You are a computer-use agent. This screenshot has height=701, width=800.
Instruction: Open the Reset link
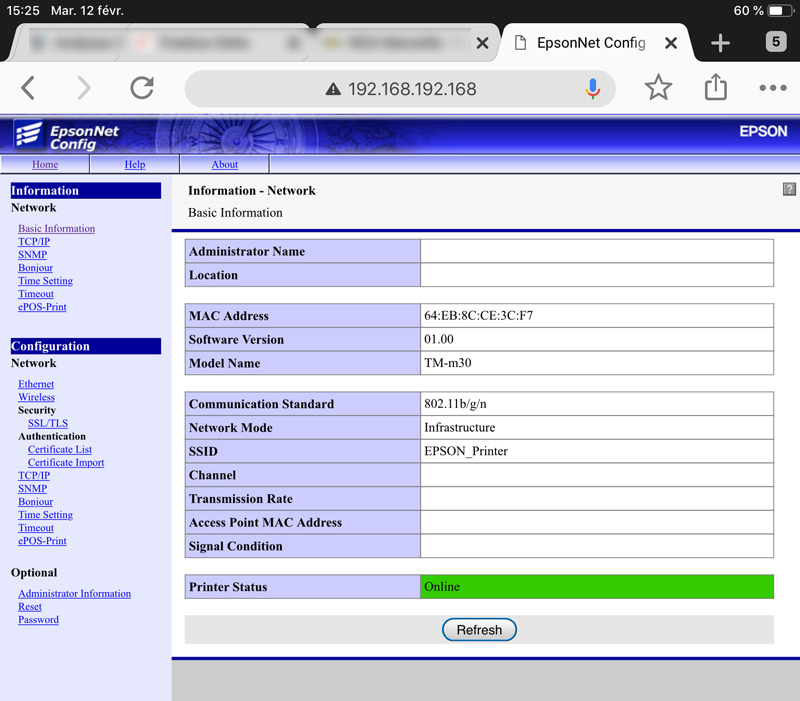30,607
